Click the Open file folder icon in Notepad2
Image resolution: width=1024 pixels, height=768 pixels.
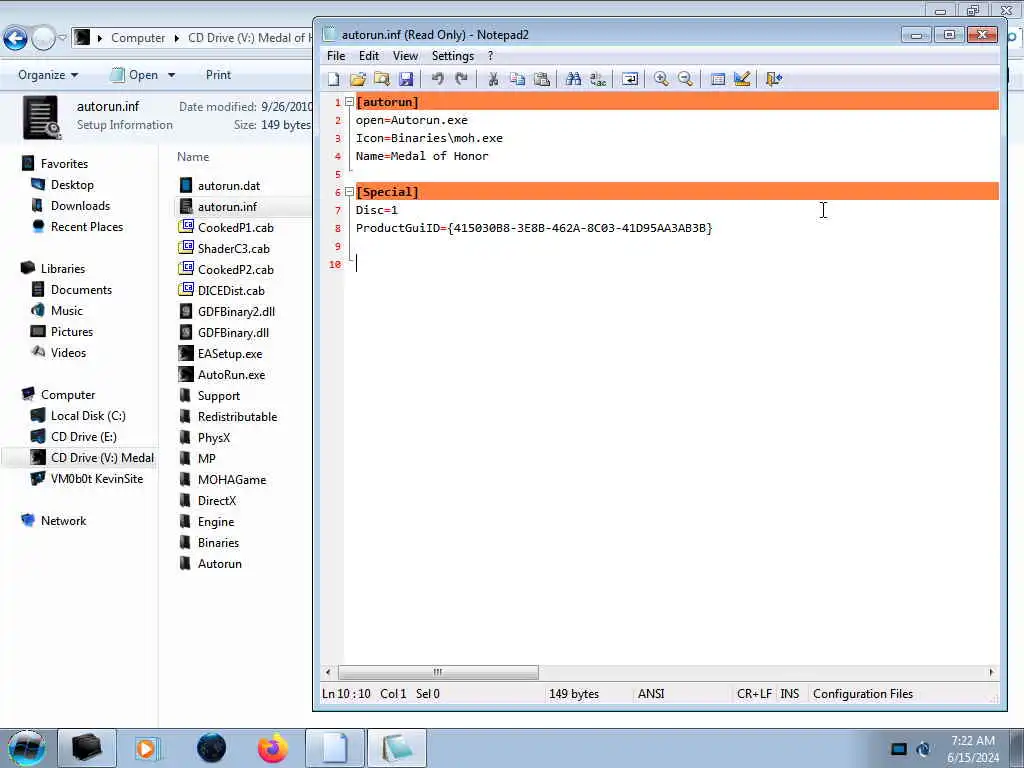click(x=358, y=80)
